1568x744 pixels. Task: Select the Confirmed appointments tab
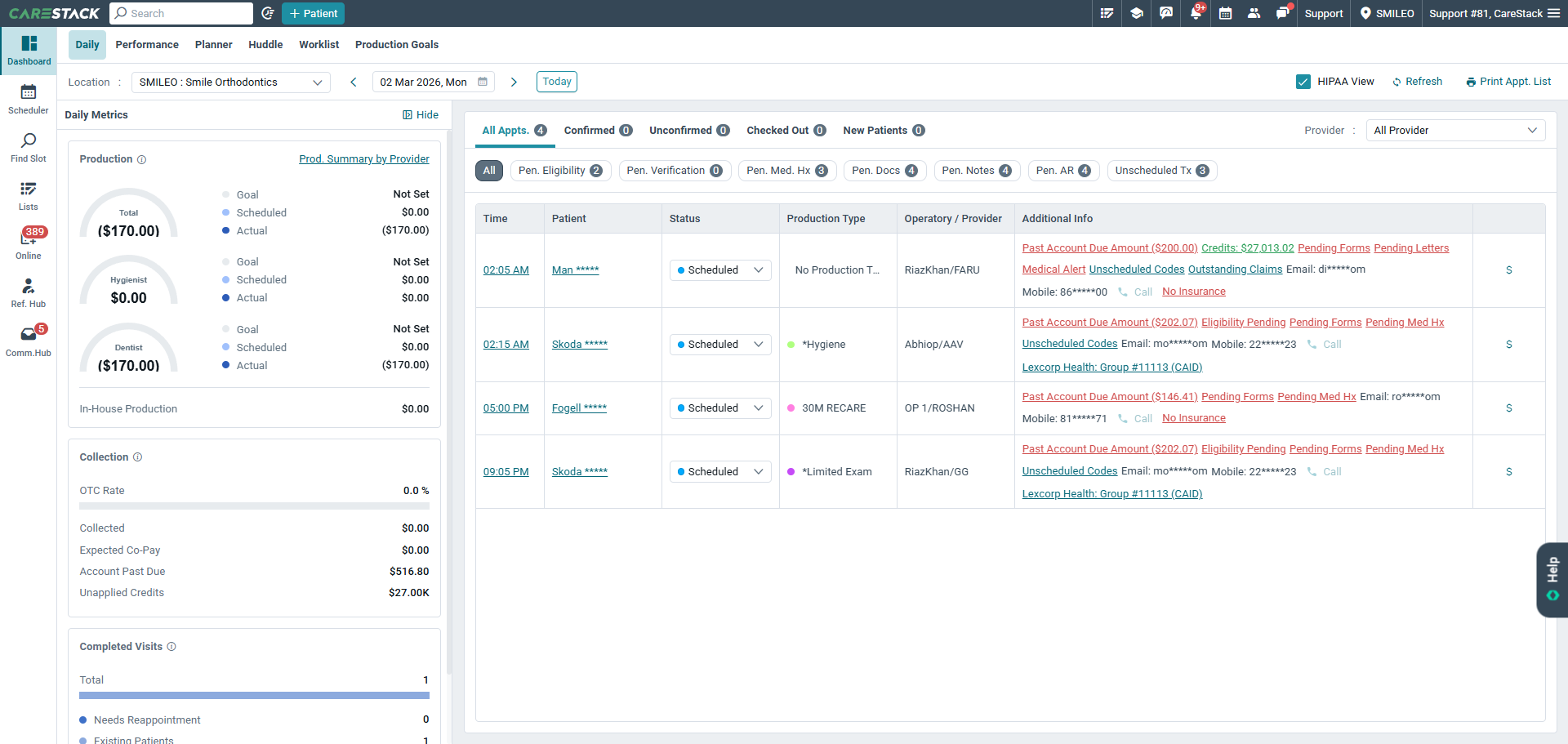(x=598, y=131)
